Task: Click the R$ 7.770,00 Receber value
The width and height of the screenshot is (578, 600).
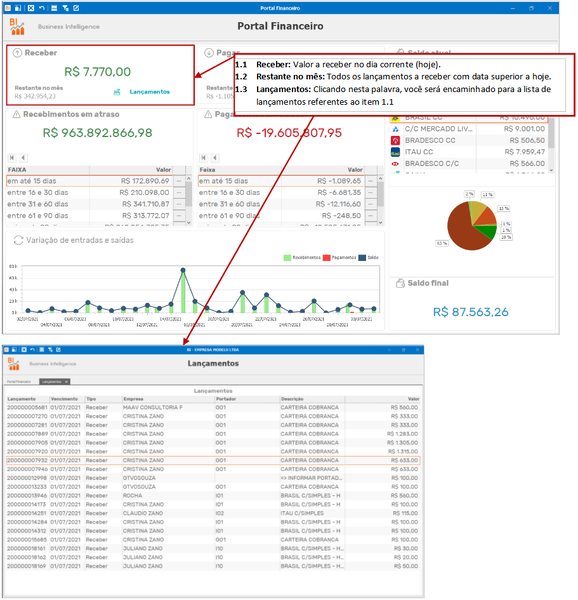Action: (x=98, y=72)
